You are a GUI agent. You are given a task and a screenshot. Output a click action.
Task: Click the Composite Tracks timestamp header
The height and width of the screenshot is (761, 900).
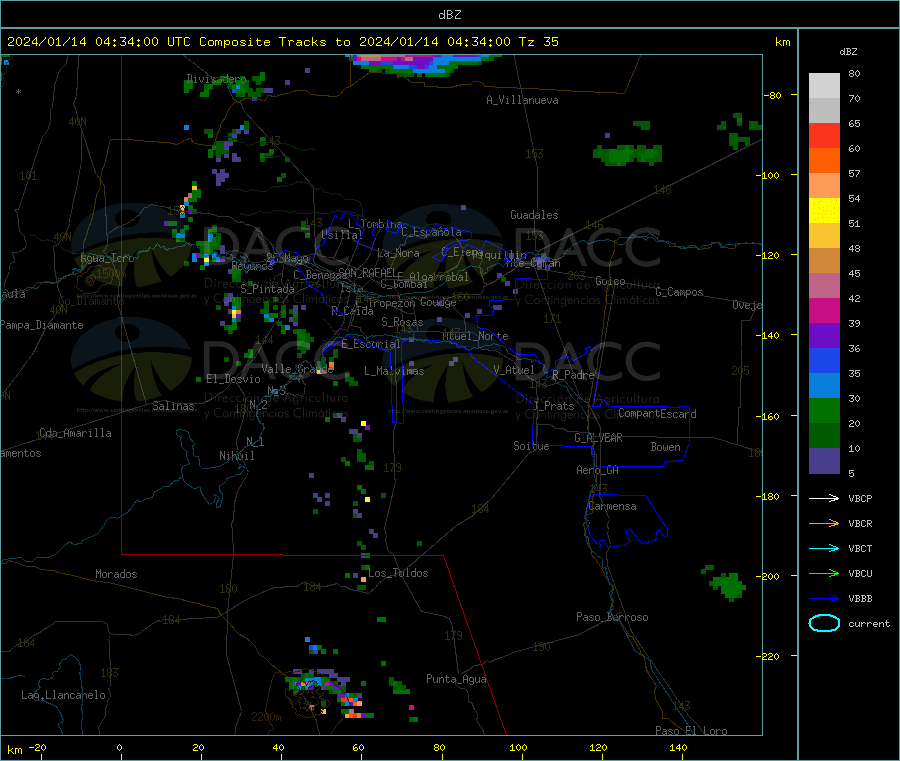pos(282,42)
